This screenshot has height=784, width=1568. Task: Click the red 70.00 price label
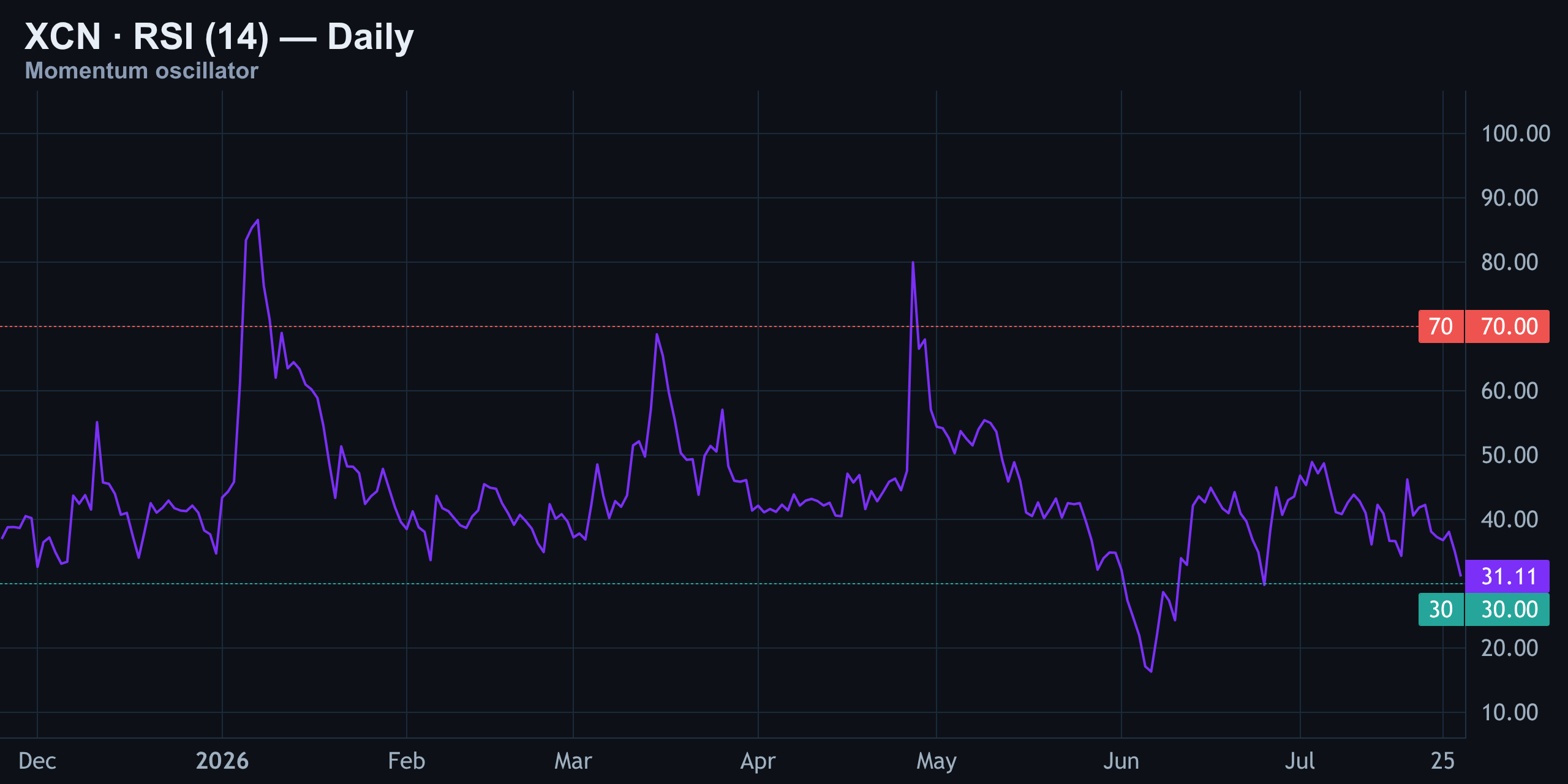click(1509, 326)
